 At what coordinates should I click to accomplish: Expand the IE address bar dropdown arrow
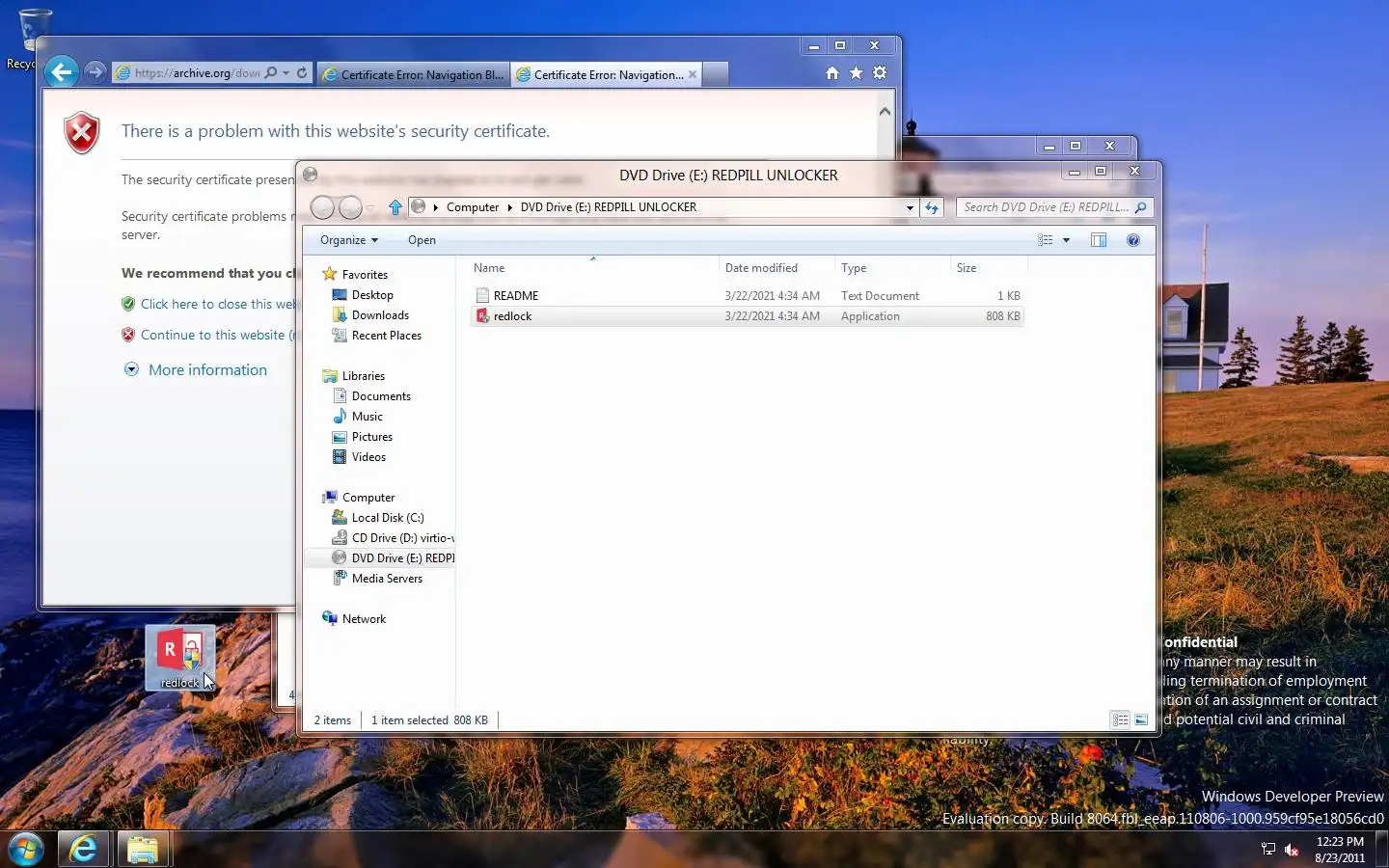[286, 72]
